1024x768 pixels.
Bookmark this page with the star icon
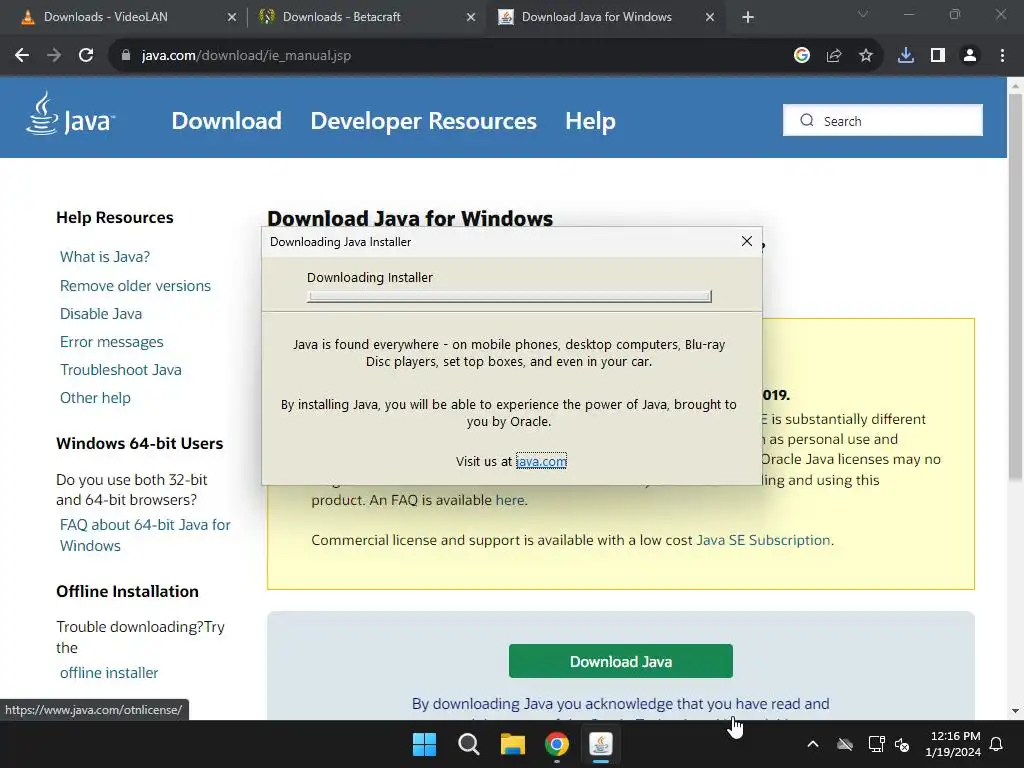(866, 56)
